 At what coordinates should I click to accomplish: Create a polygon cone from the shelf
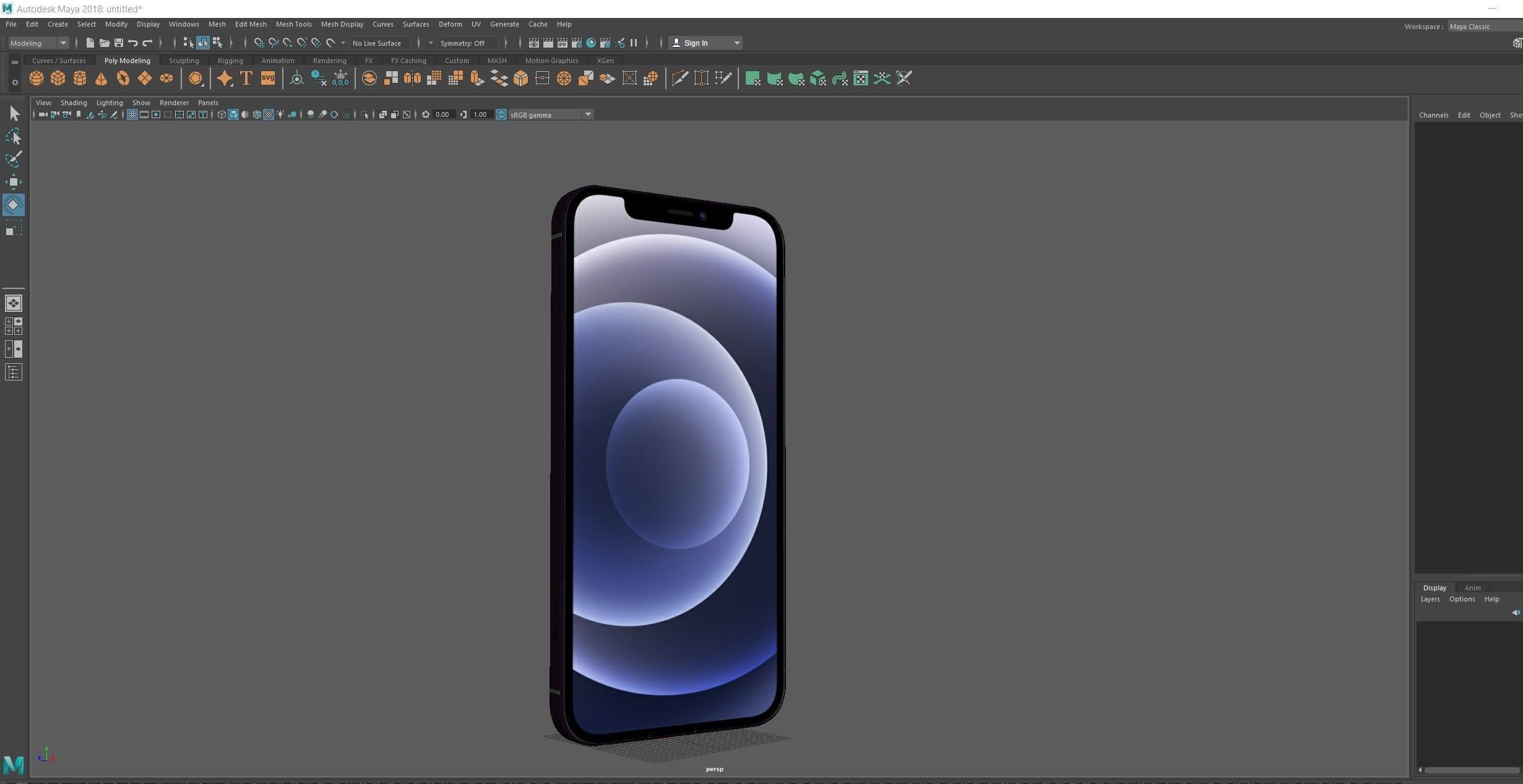pos(101,79)
